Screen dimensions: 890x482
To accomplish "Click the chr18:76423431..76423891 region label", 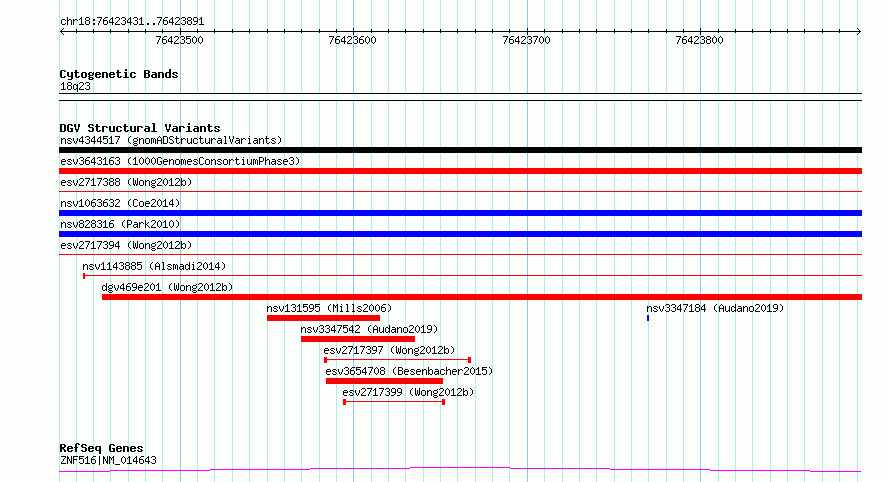I will (x=132, y=22).
